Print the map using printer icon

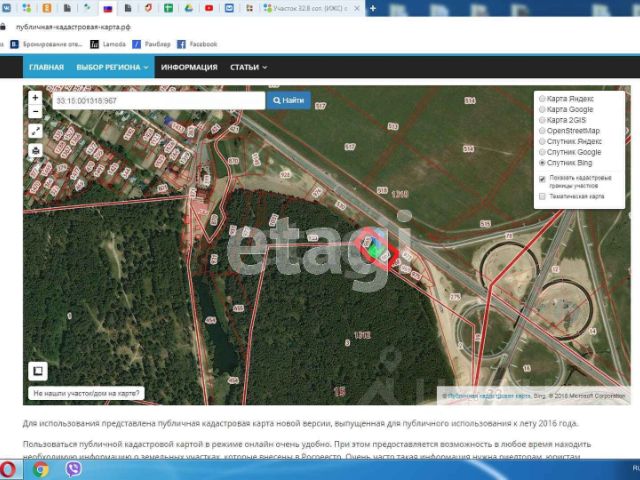tap(36, 151)
